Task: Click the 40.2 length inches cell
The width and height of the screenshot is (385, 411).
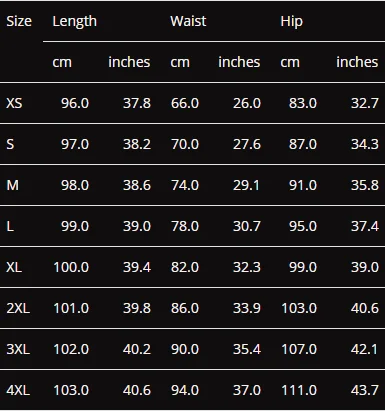Action: click(x=137, y=349)
